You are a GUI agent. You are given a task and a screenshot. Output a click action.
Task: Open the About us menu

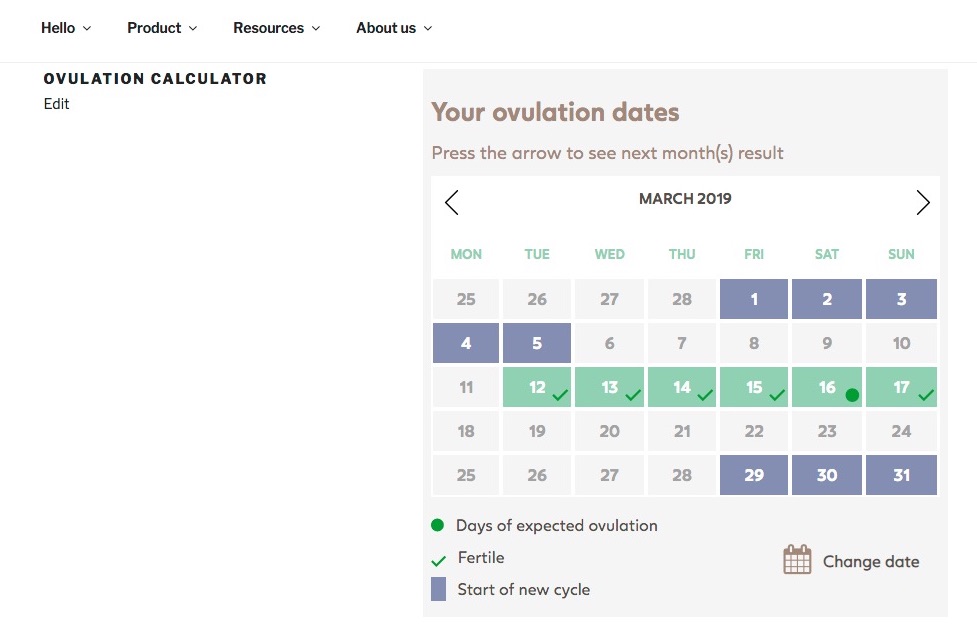click(394, 28)
